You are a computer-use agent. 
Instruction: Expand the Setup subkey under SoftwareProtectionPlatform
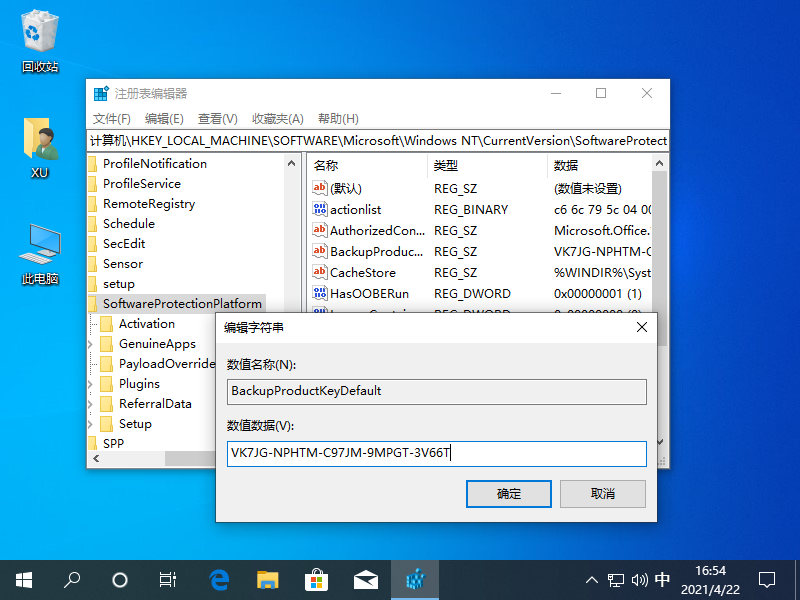click(x=92, y=424)
